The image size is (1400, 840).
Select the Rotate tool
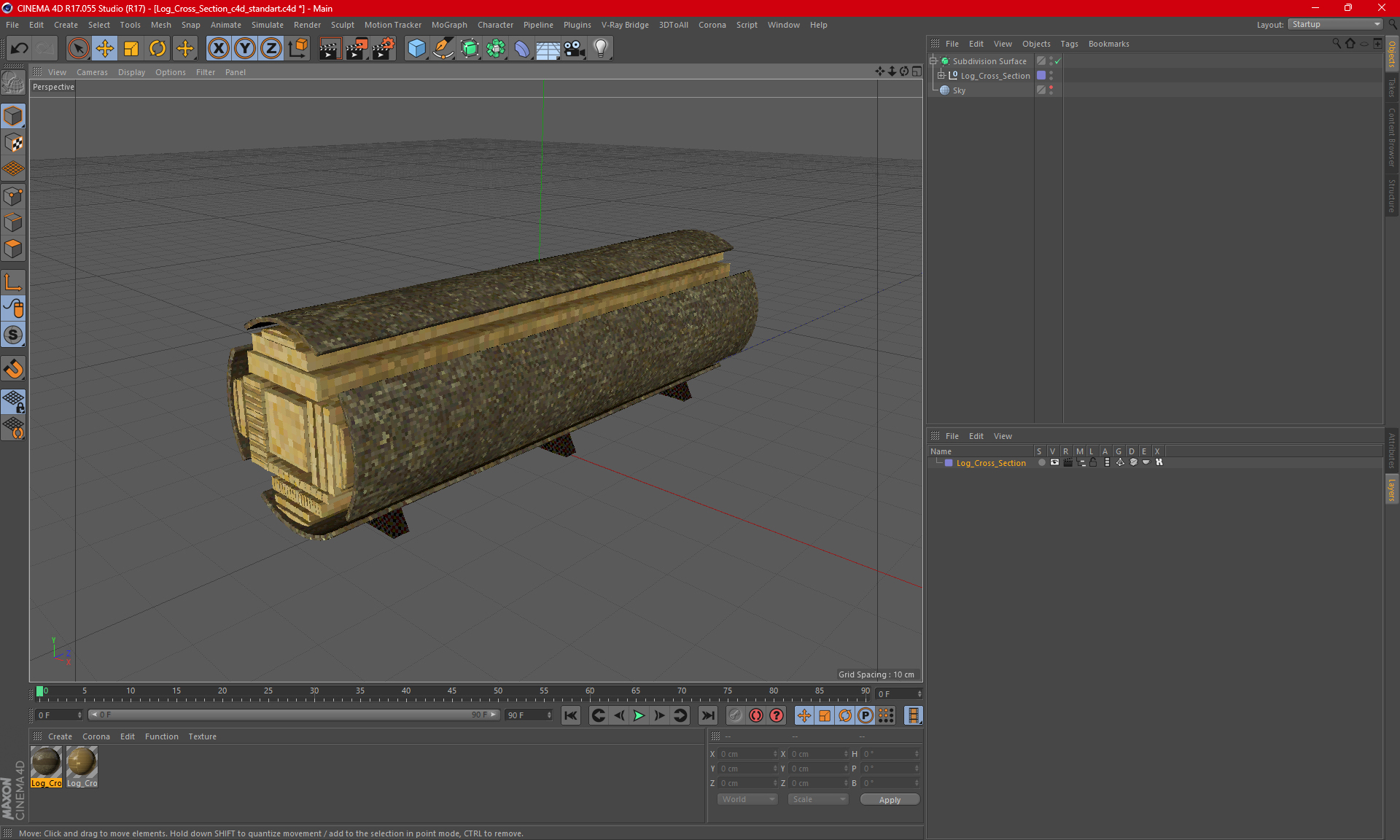(x=157, y=49)
